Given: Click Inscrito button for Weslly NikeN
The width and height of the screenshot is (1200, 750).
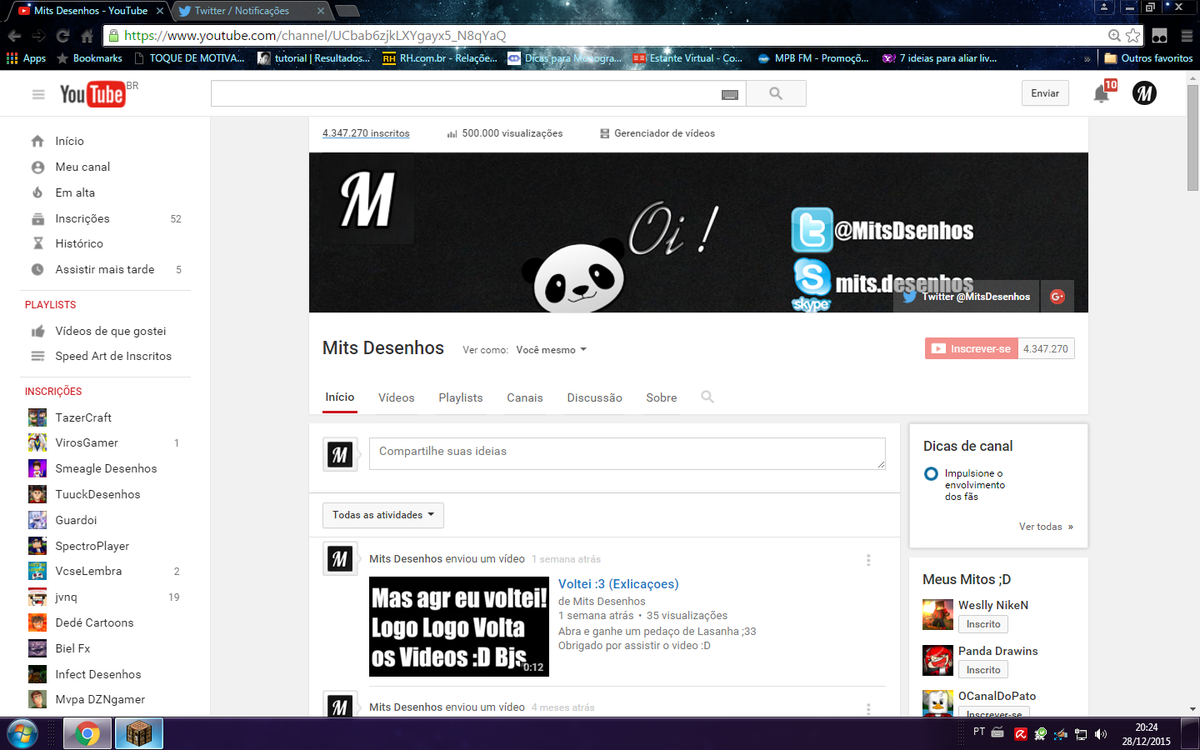Looking at the screenshot, I should coord(983,623).
